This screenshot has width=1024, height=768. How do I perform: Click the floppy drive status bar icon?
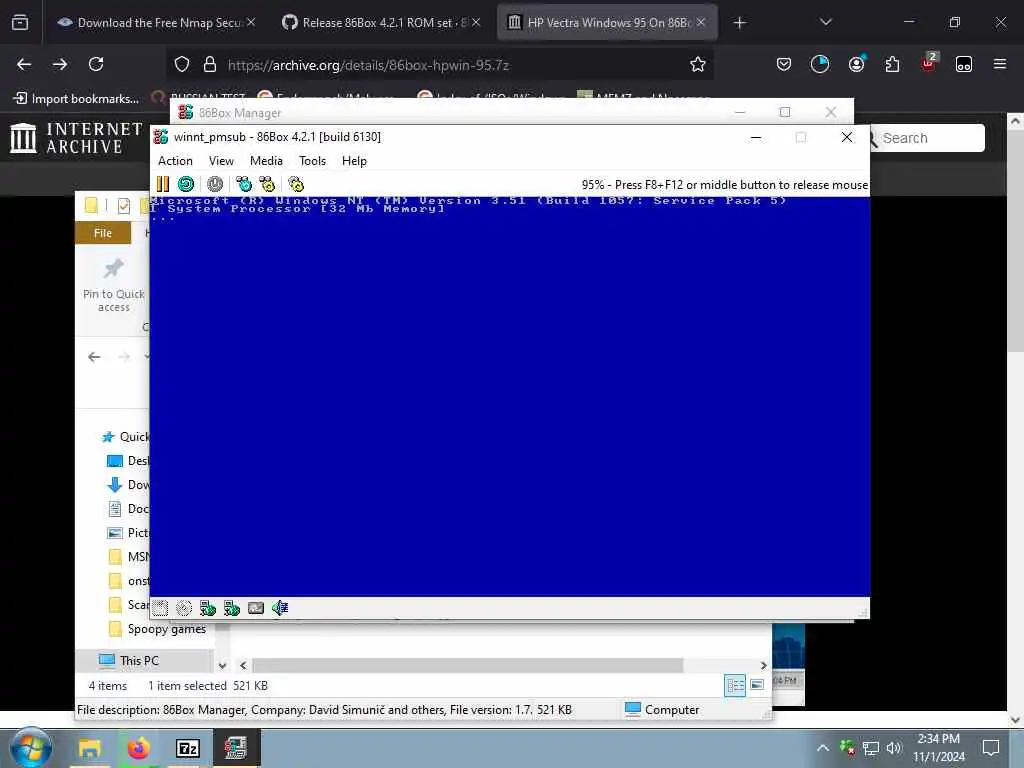tap(160, 608)
